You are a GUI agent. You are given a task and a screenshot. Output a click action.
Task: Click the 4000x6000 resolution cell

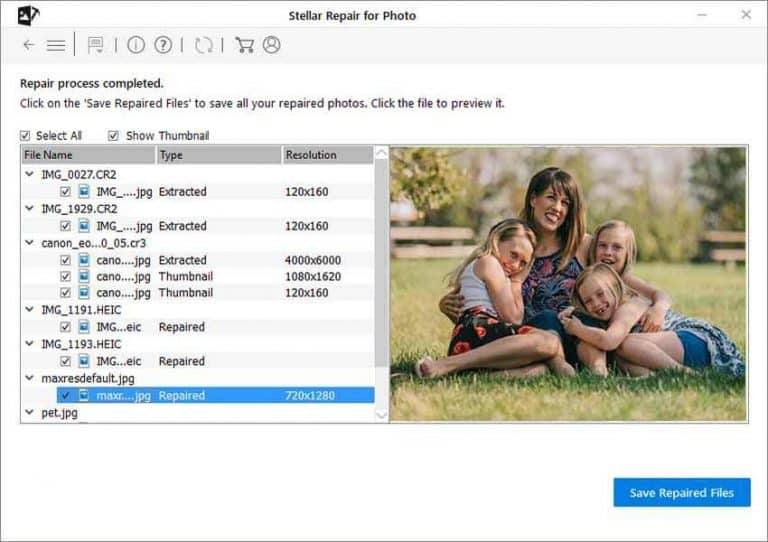313,260
